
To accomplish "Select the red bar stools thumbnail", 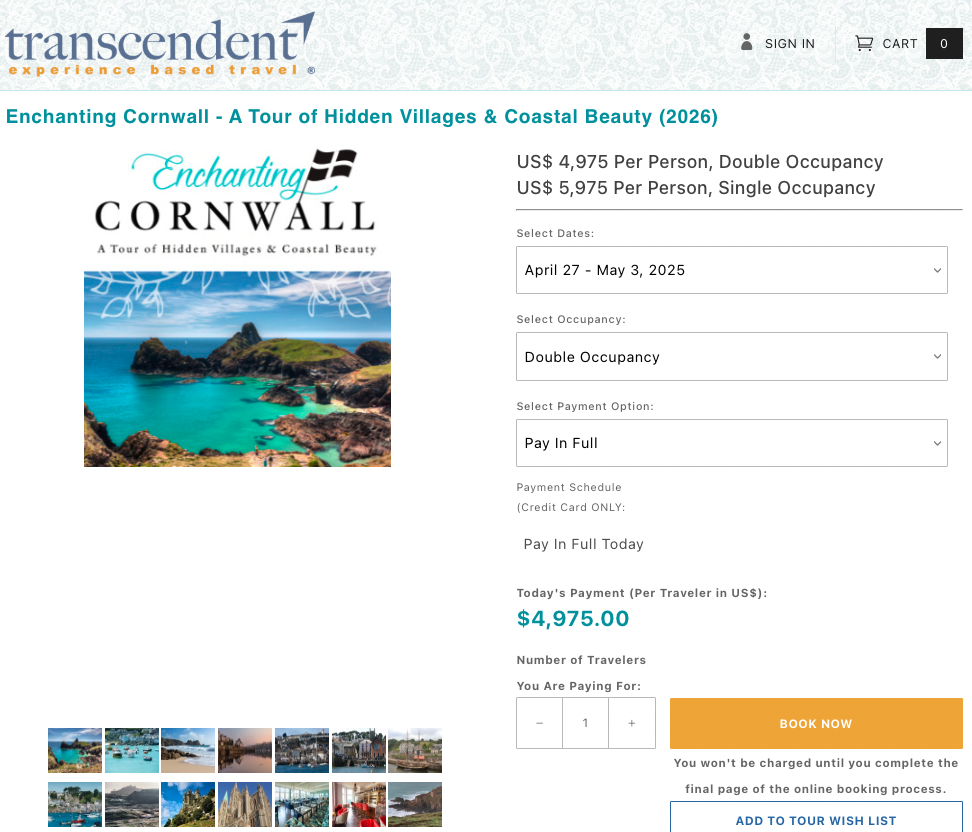I will [x=358, y=804].
